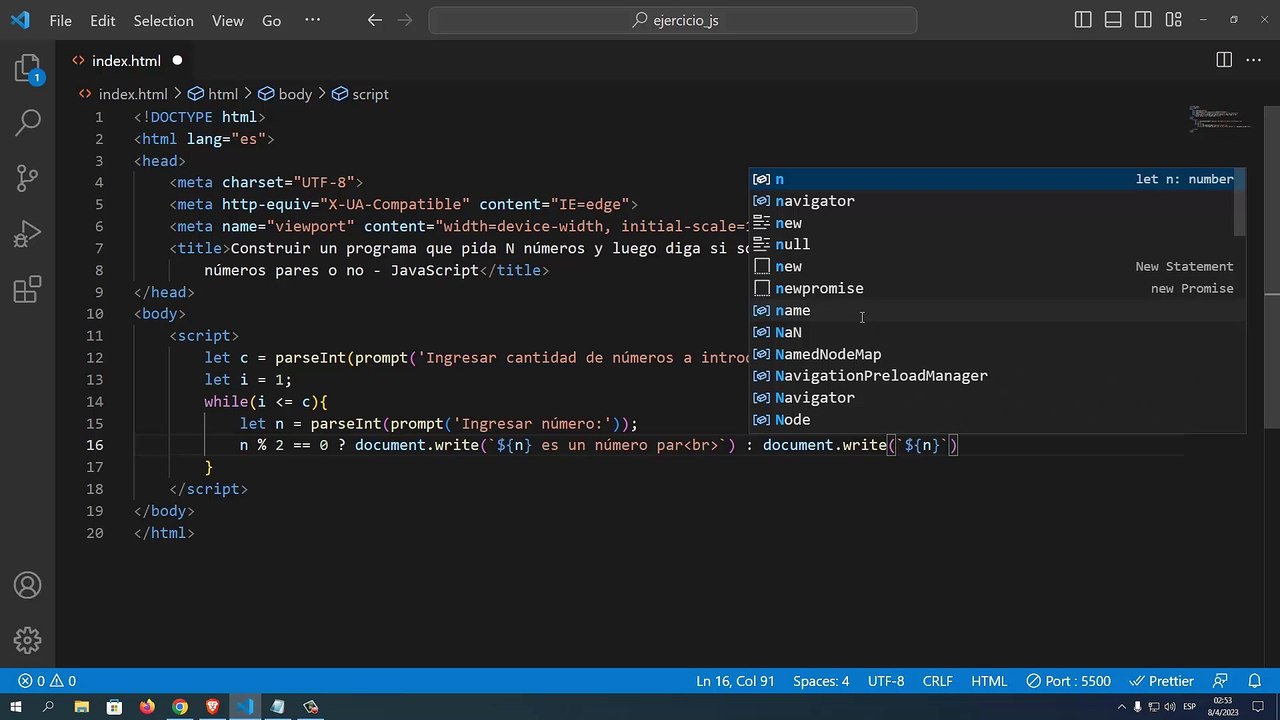
Task: Open breadcrumb html element dropdown
Action: [x=213, y=94]
